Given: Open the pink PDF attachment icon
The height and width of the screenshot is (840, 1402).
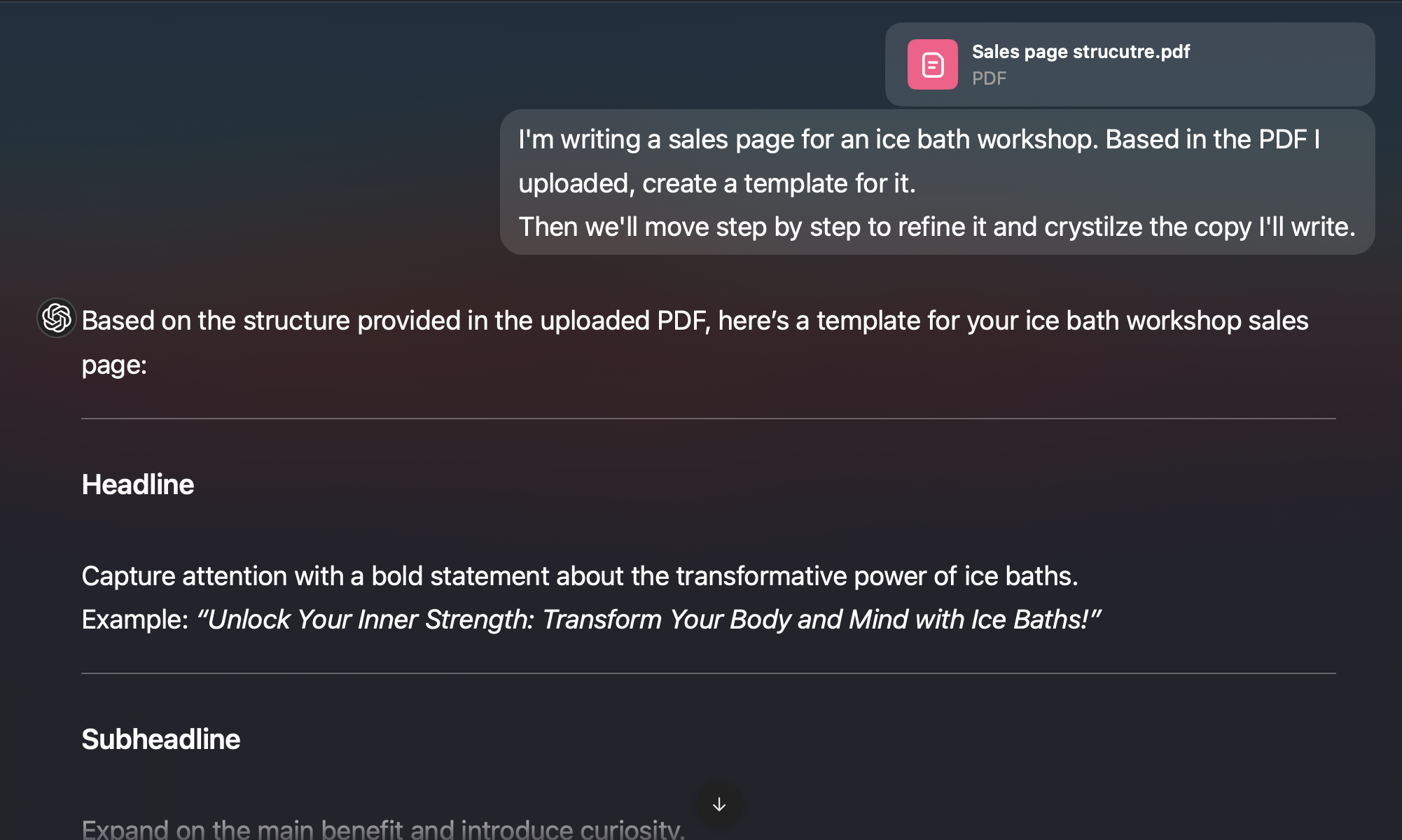Looking at the screenshot, I should (932, 64).
